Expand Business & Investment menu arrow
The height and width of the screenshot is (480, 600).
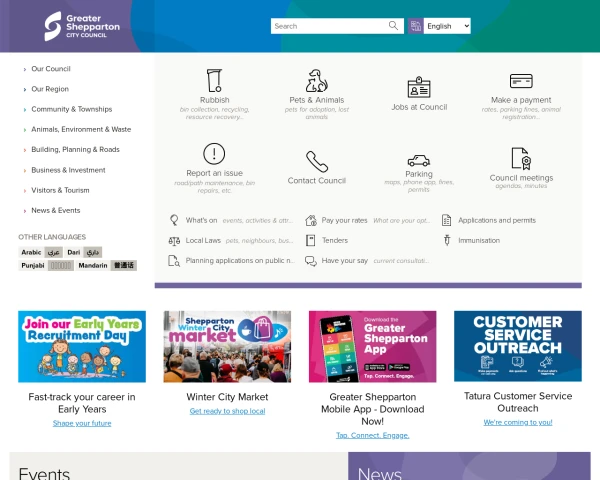click(25, 170)
